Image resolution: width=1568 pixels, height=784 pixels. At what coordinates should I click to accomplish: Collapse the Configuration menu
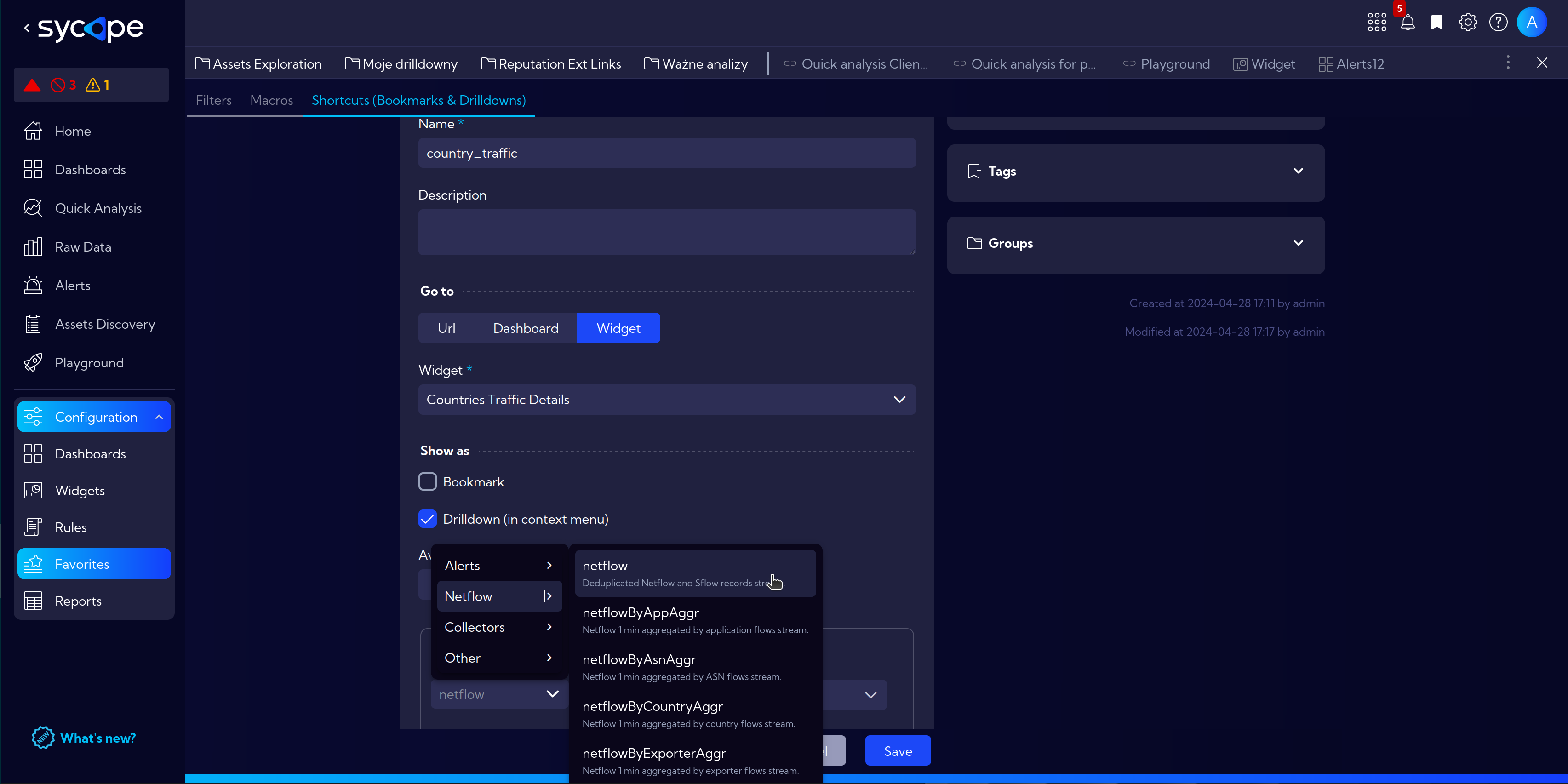(x=159, y=417)
